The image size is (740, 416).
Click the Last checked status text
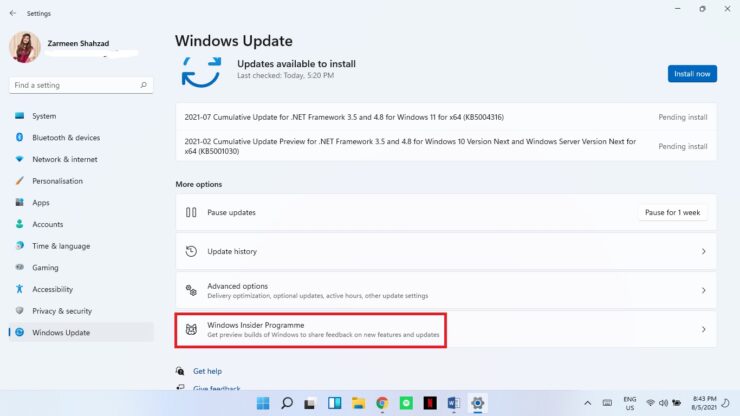click(x=285, y=76)
